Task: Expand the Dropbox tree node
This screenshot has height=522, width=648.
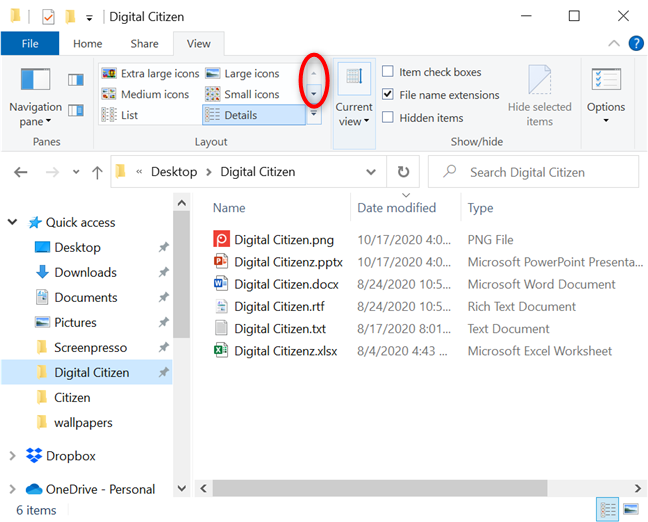Action: point(12,456)
